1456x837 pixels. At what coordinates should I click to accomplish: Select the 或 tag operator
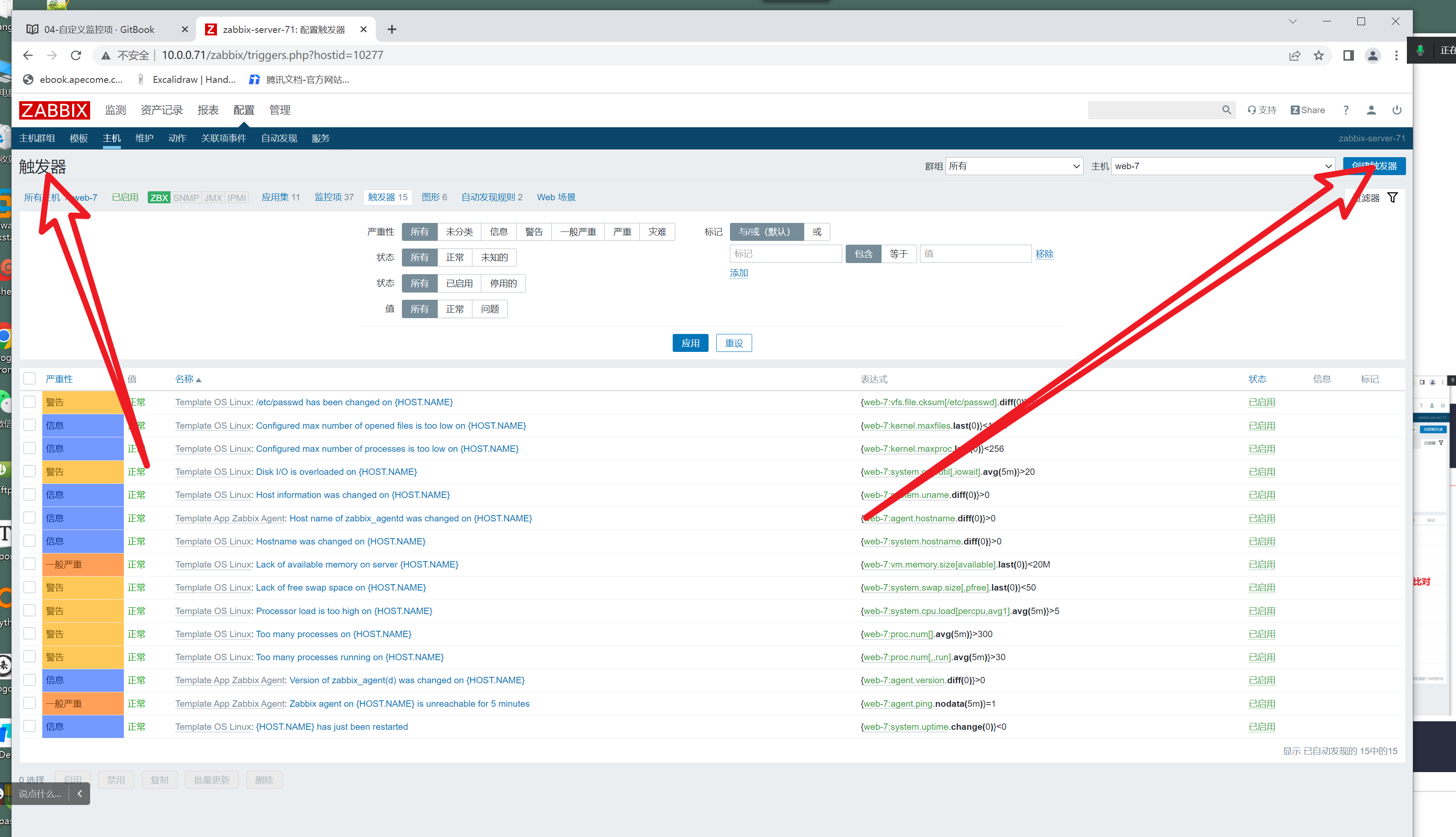(817, 231)
